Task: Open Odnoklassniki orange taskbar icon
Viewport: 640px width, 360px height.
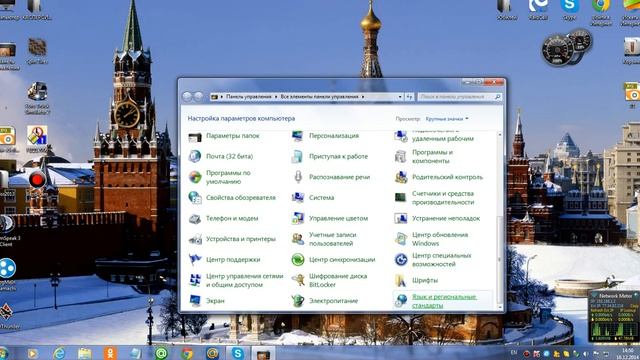Action: [x=110, y=353]
